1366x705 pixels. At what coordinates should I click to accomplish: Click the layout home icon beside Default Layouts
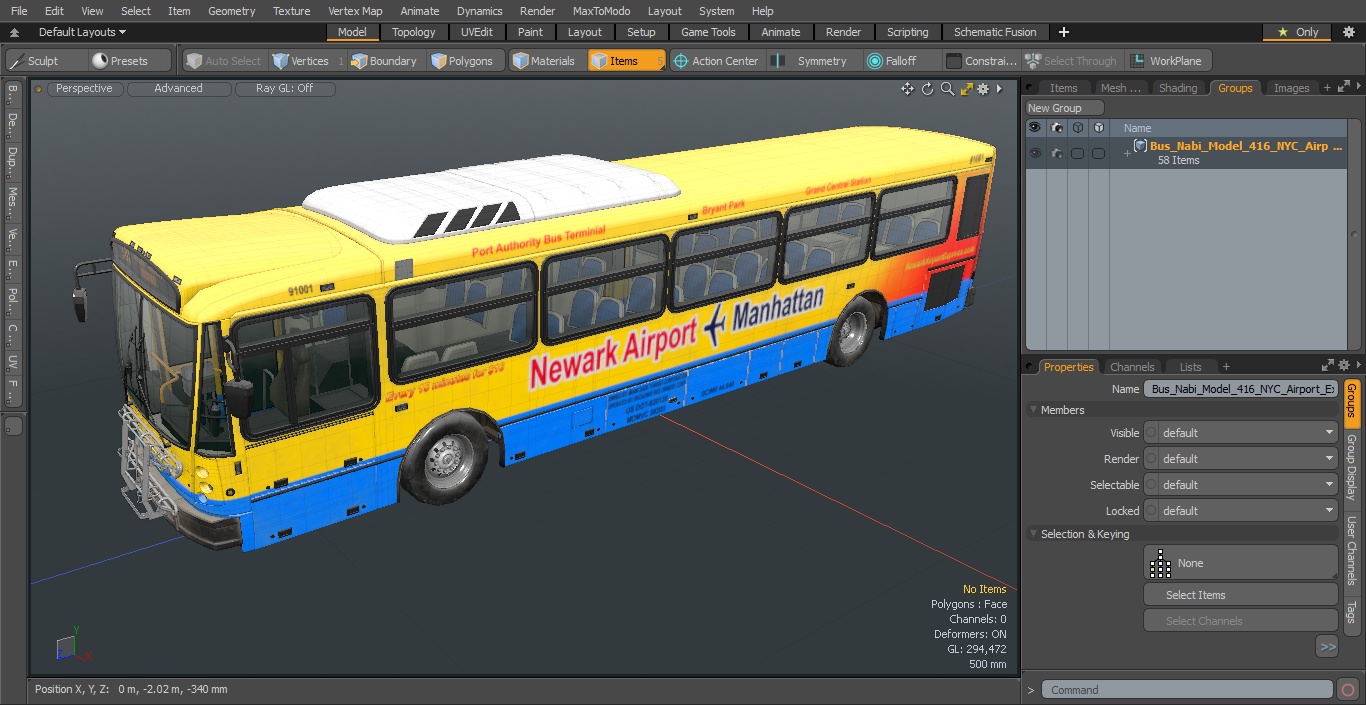[14, 33]
